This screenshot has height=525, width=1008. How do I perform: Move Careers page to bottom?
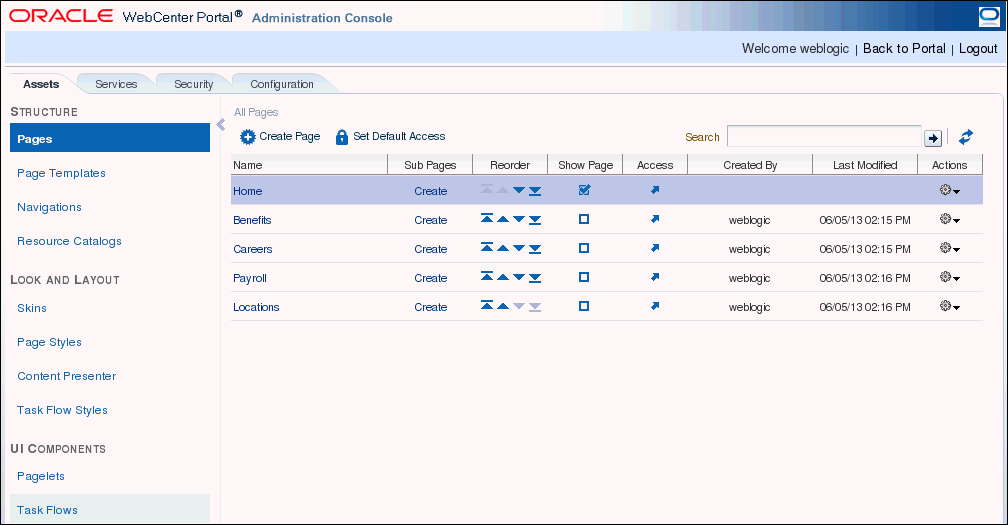coord(535,248)
